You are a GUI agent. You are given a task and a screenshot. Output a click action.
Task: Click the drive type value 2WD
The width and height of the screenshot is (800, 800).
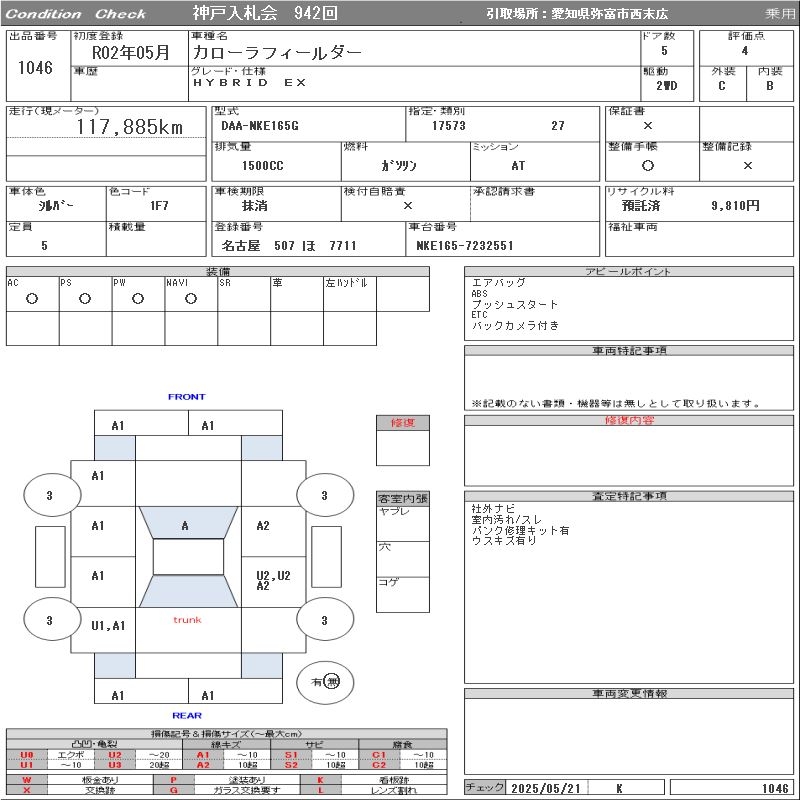tap(667, 86)
